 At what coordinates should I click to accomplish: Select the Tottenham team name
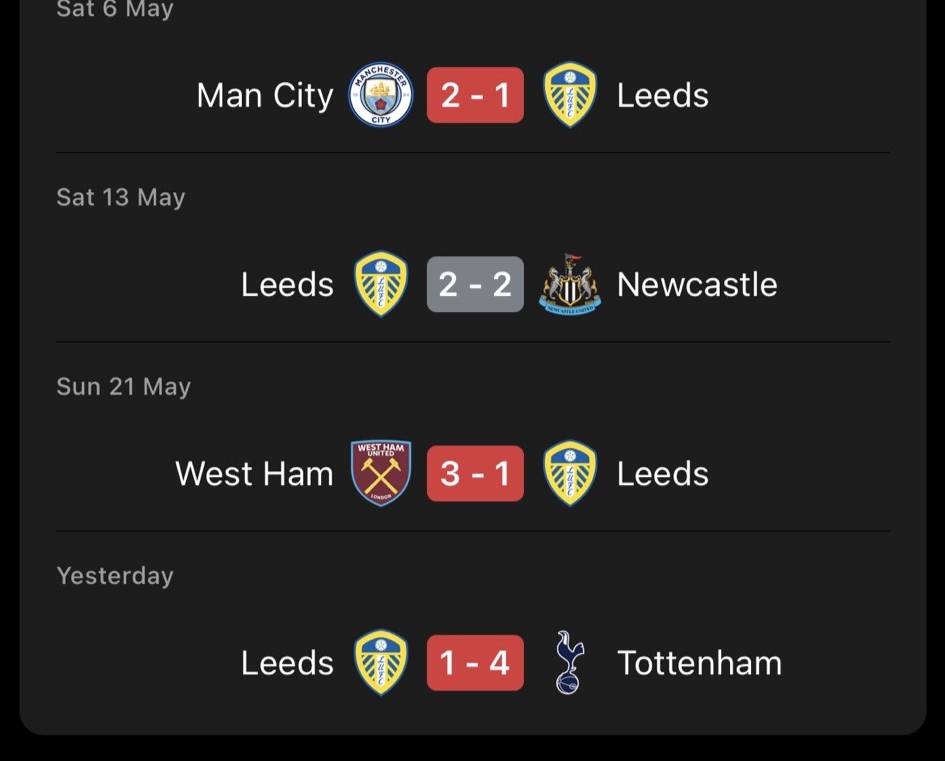point(699,663)
